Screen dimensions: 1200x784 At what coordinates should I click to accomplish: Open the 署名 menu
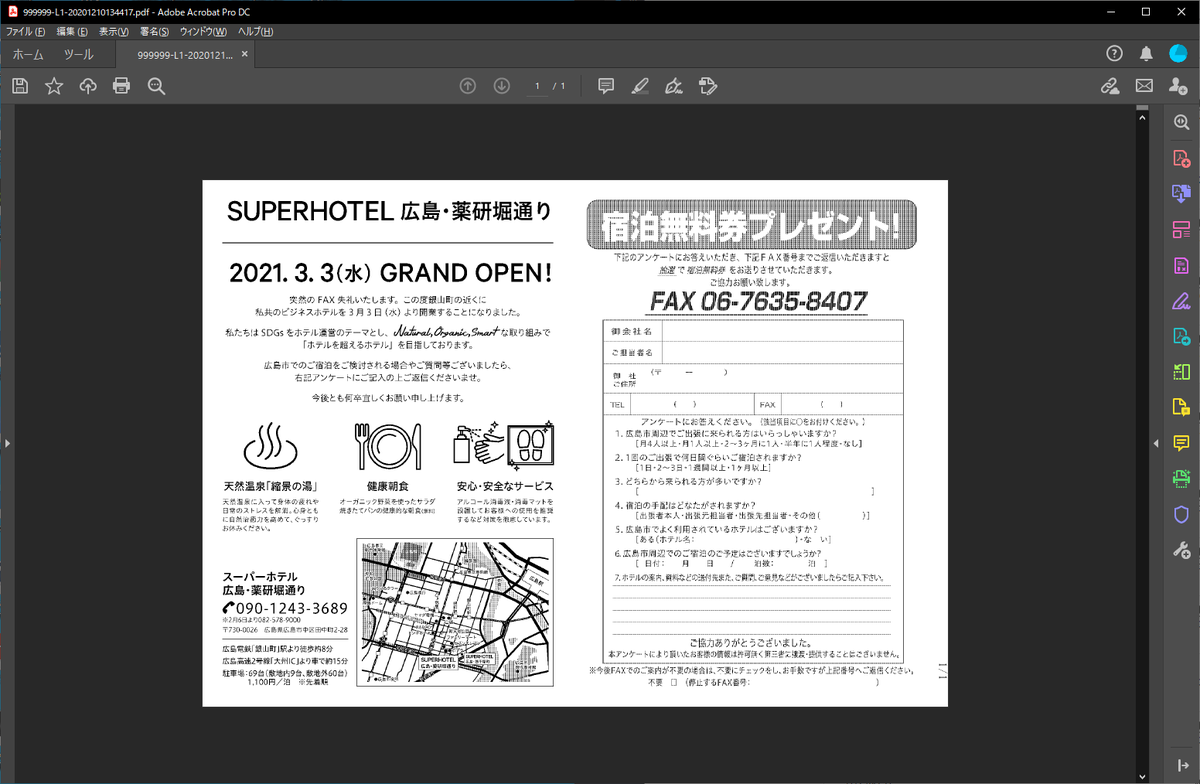(x=155, y=32)
